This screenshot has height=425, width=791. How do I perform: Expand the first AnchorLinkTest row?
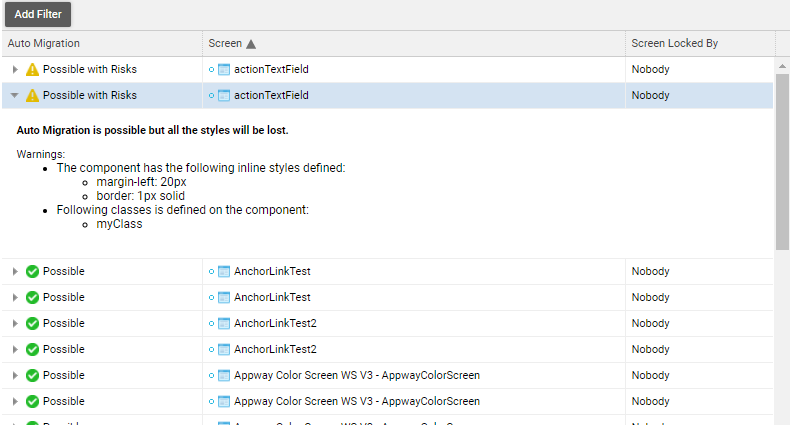coord(15,272)
